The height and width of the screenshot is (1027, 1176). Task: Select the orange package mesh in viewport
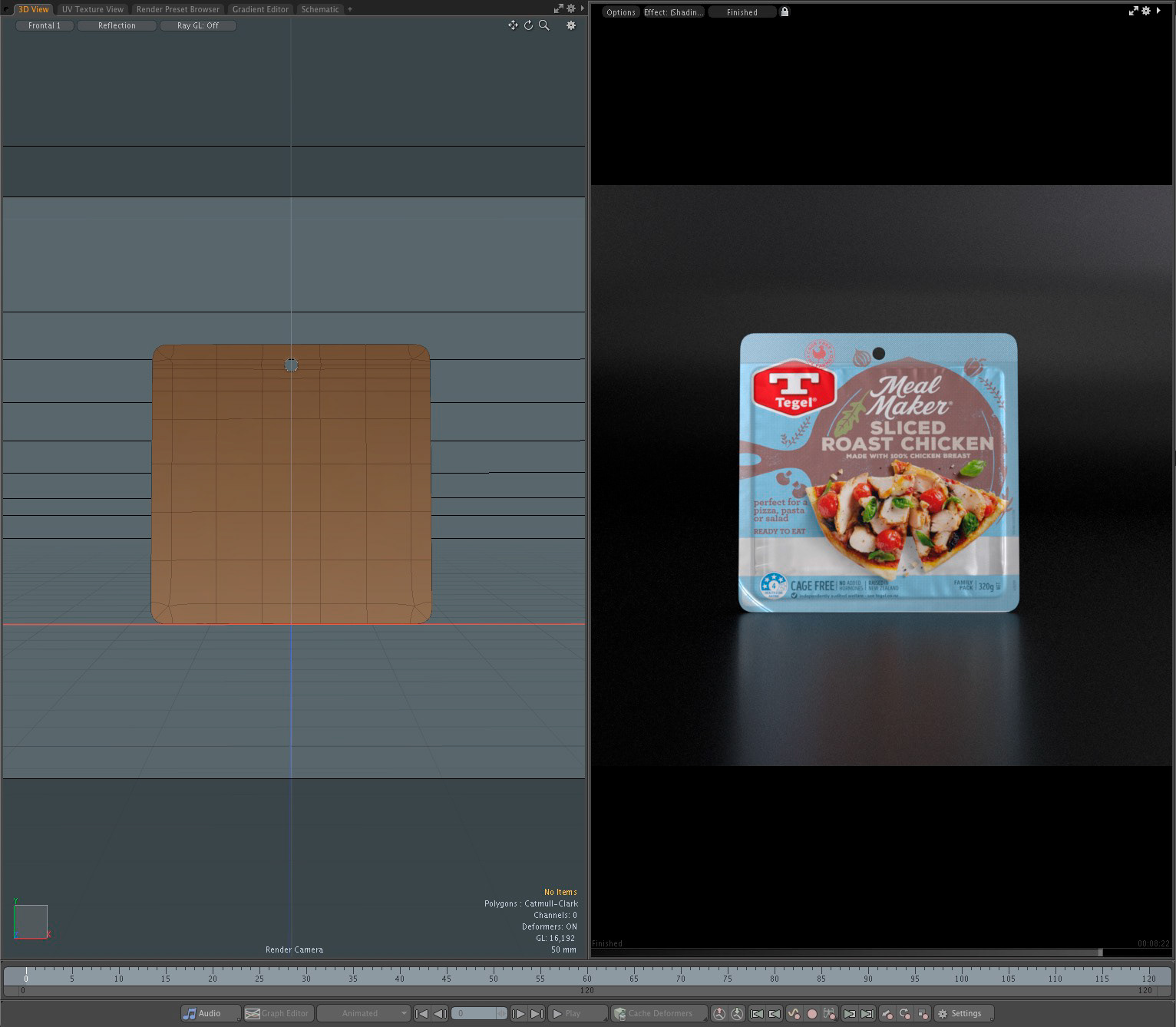click(291, 484)
